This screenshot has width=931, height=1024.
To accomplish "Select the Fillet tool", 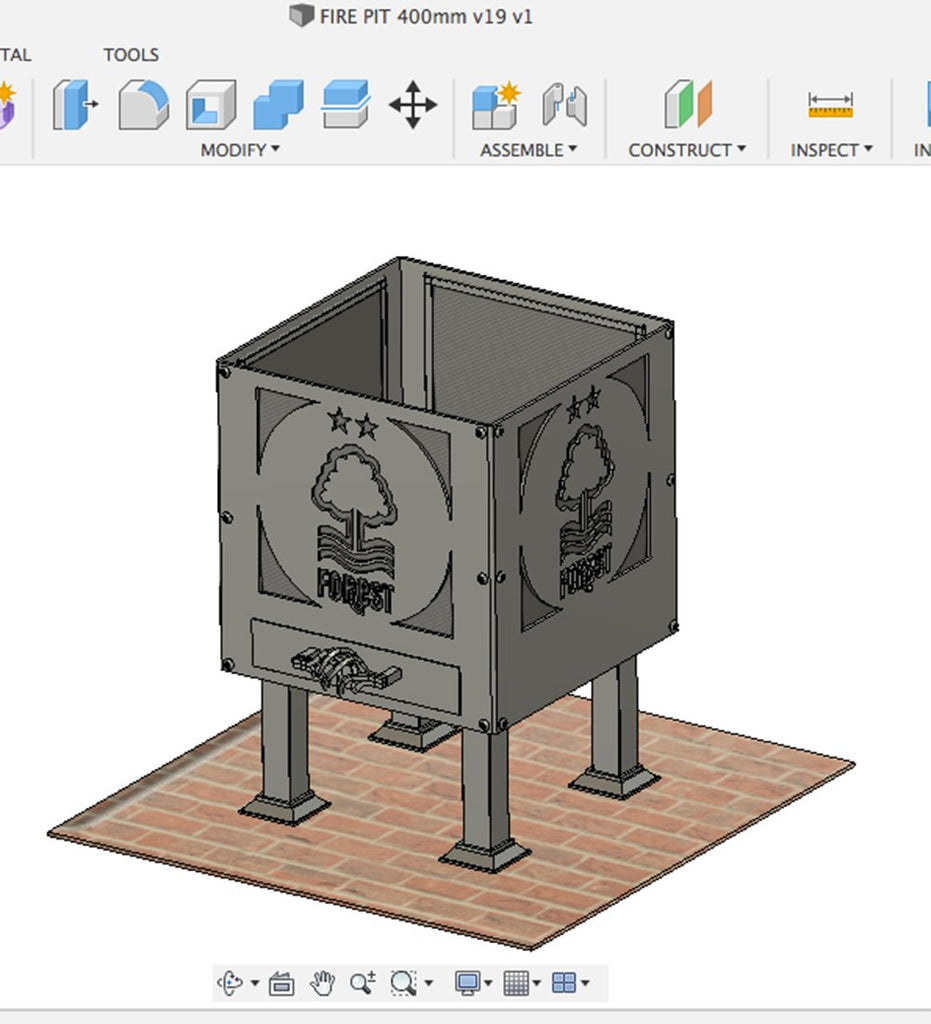I will coord(144,104).
